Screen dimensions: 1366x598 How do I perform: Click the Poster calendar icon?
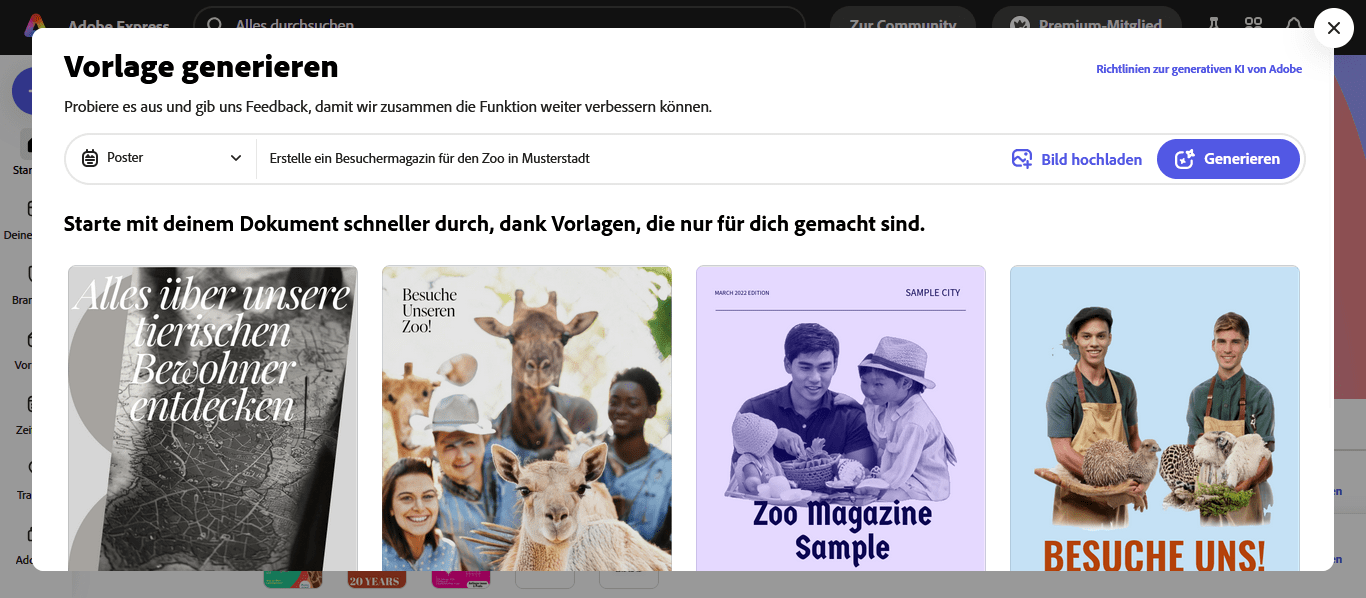90,158
